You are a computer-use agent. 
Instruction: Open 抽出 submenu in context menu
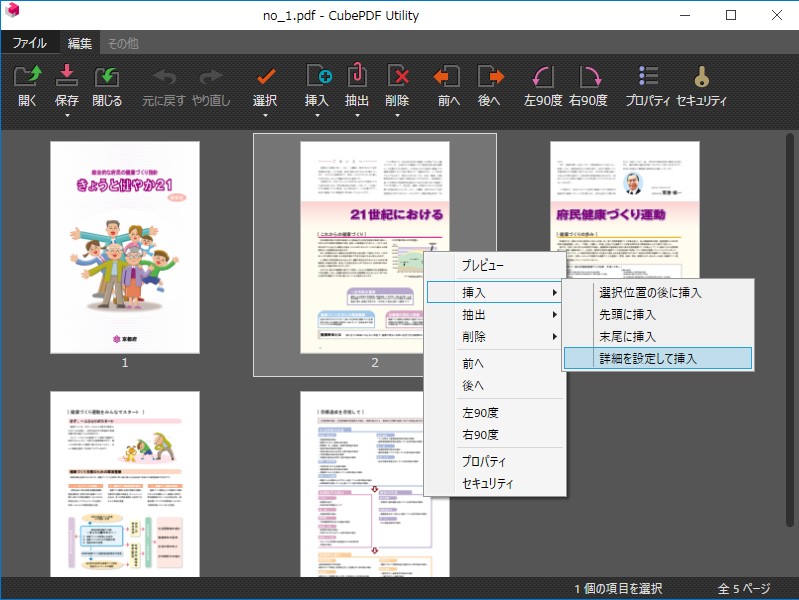click(x=494, y=315)
